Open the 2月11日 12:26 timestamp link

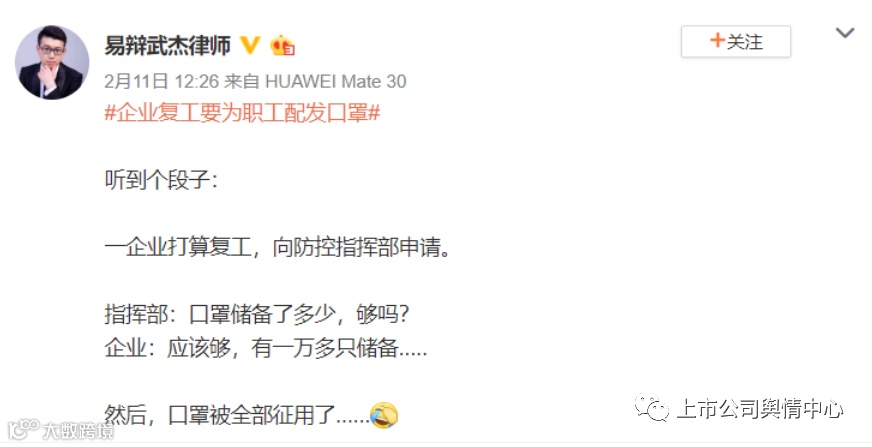click(x=162, y=82)
